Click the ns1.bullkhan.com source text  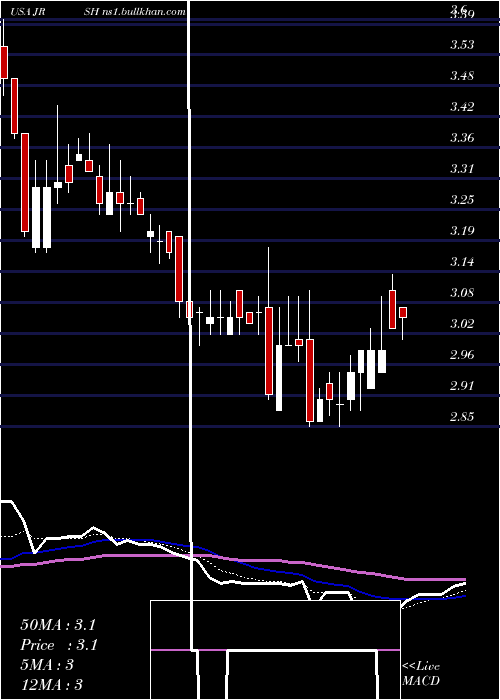[145, 12]
